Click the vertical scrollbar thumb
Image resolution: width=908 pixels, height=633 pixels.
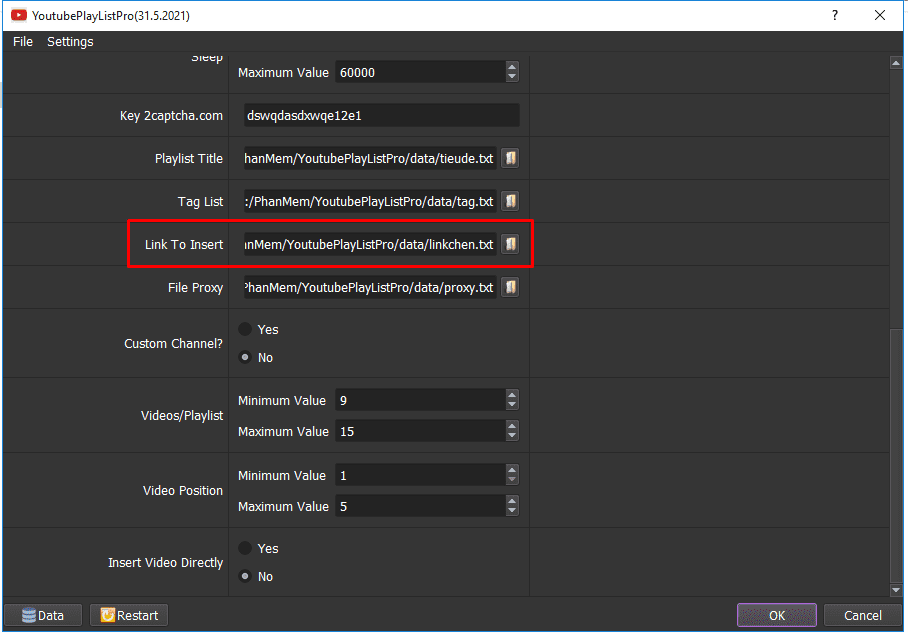coord(896,456)
